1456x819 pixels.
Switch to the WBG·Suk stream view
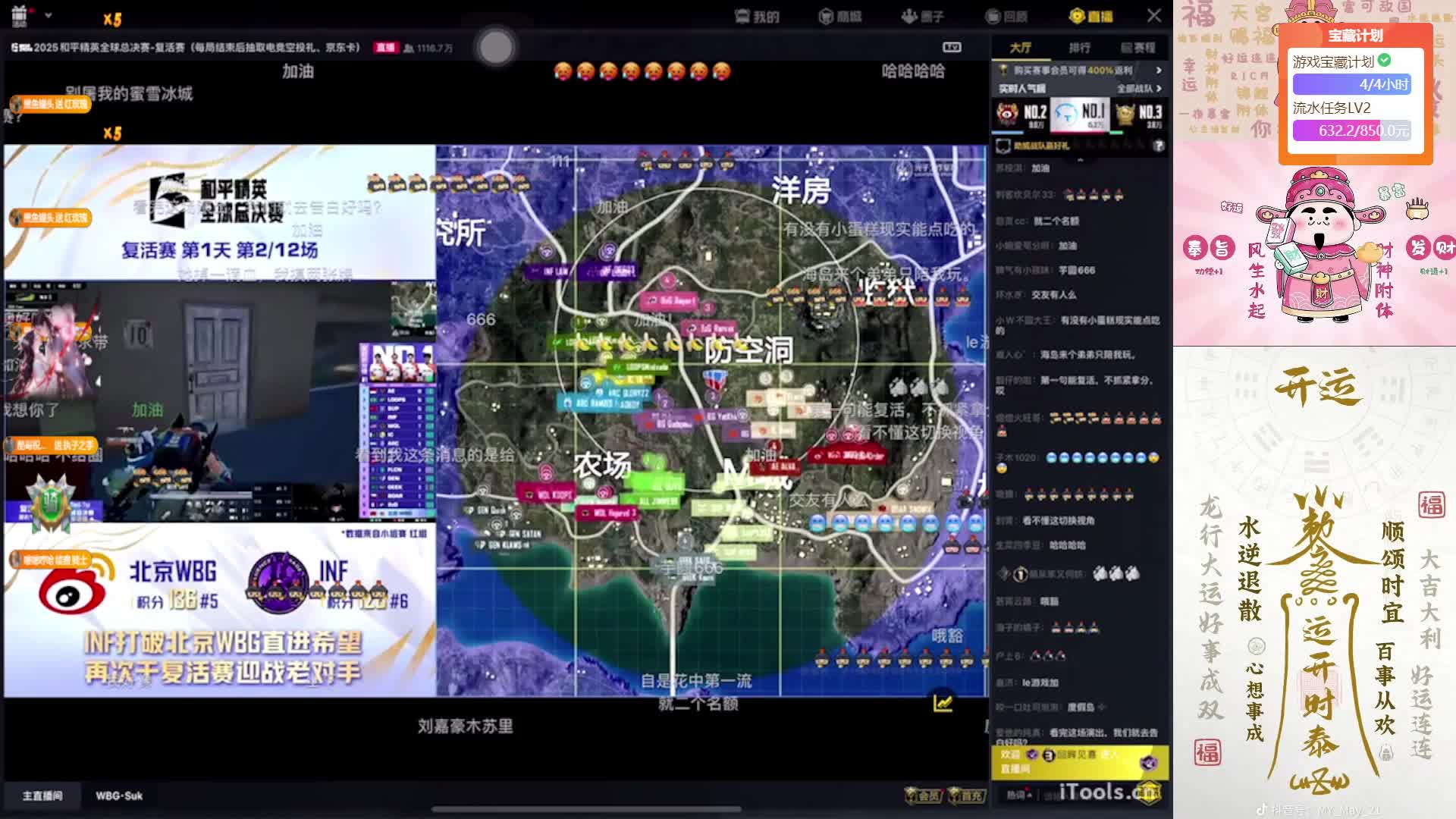coord(119,795)
